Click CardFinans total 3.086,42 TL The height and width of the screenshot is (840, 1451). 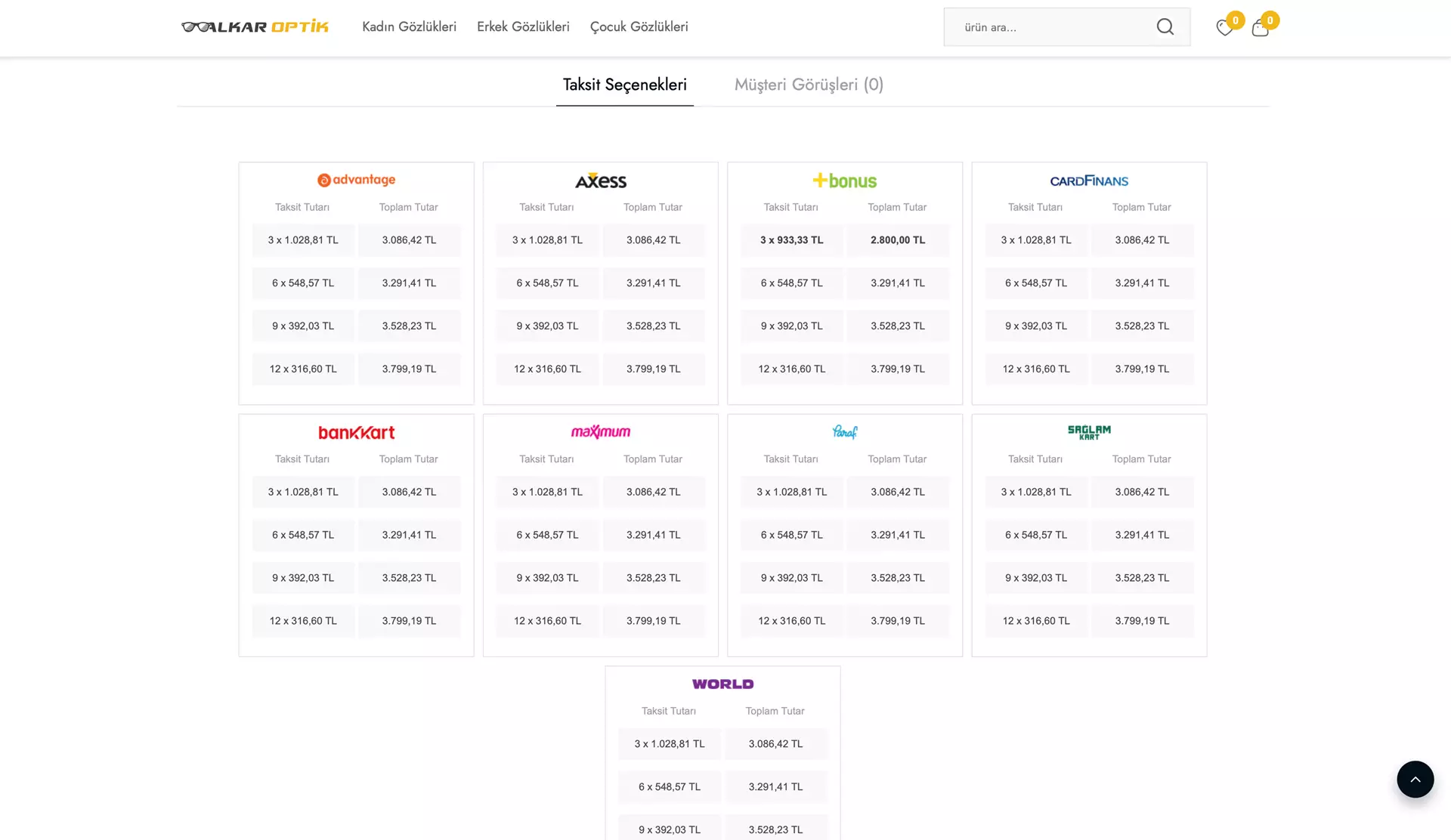1142,240
